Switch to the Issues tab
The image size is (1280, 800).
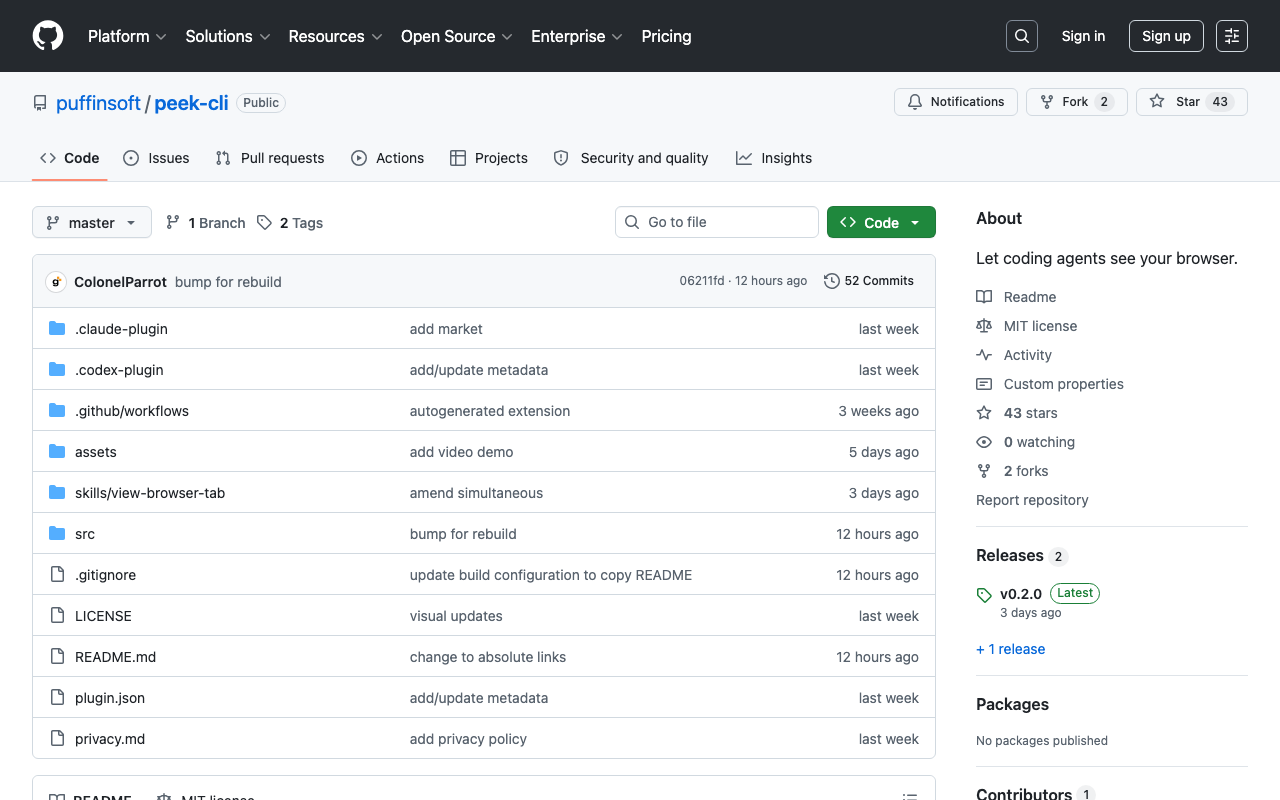click(x=156, y=158)
